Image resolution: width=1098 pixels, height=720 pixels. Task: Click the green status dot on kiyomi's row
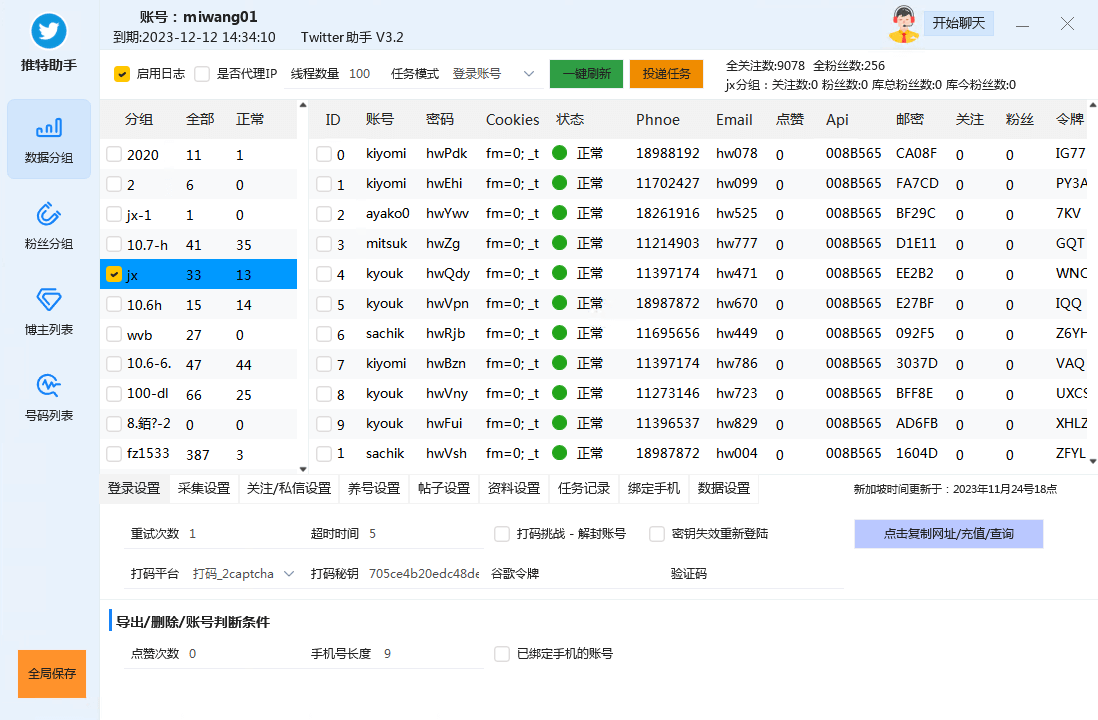pyautogui.click(x=561, y=155)
